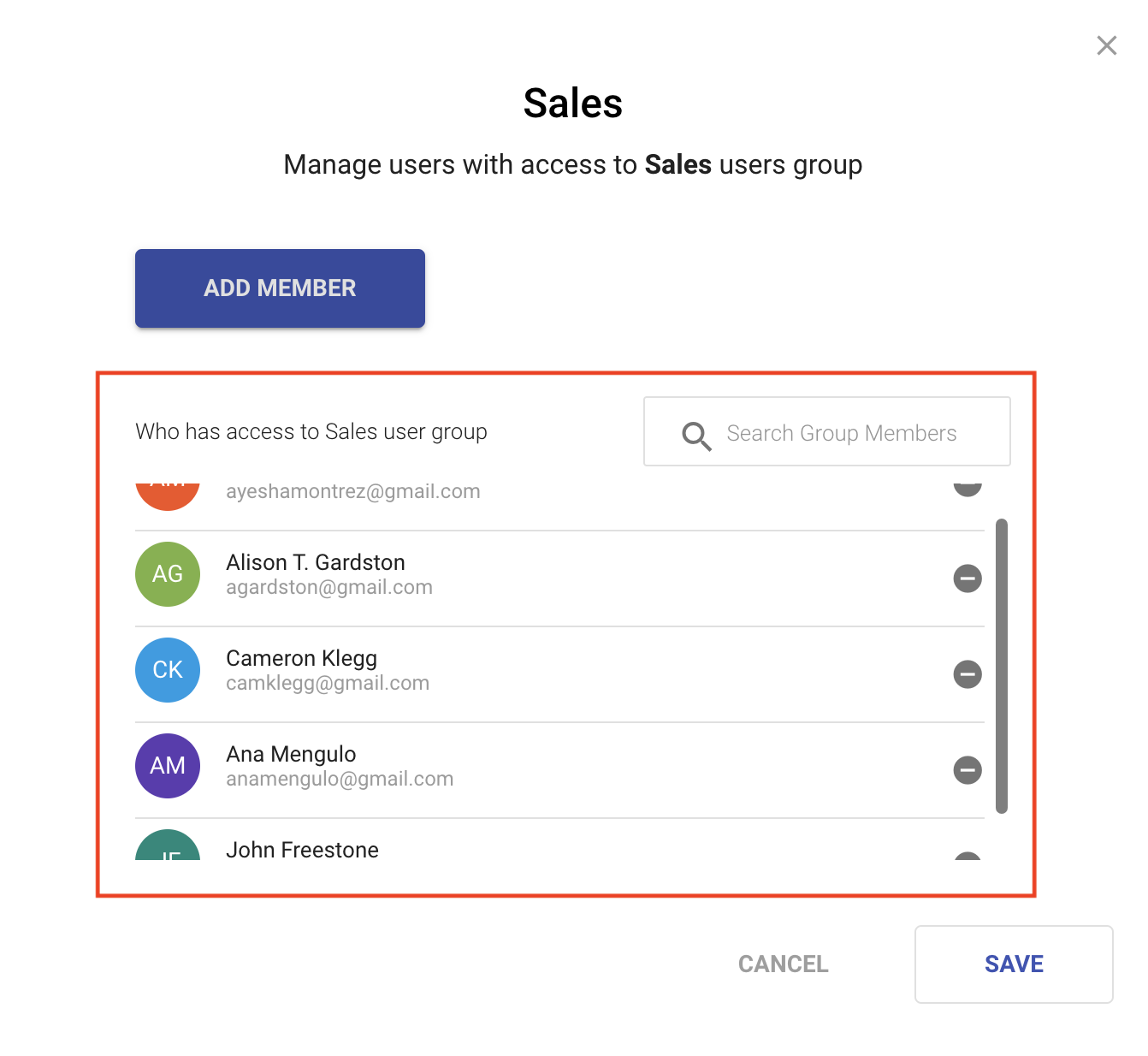Click the search magnifier icon
Screen dimensions: 1148x1056
tap(696, 436)
